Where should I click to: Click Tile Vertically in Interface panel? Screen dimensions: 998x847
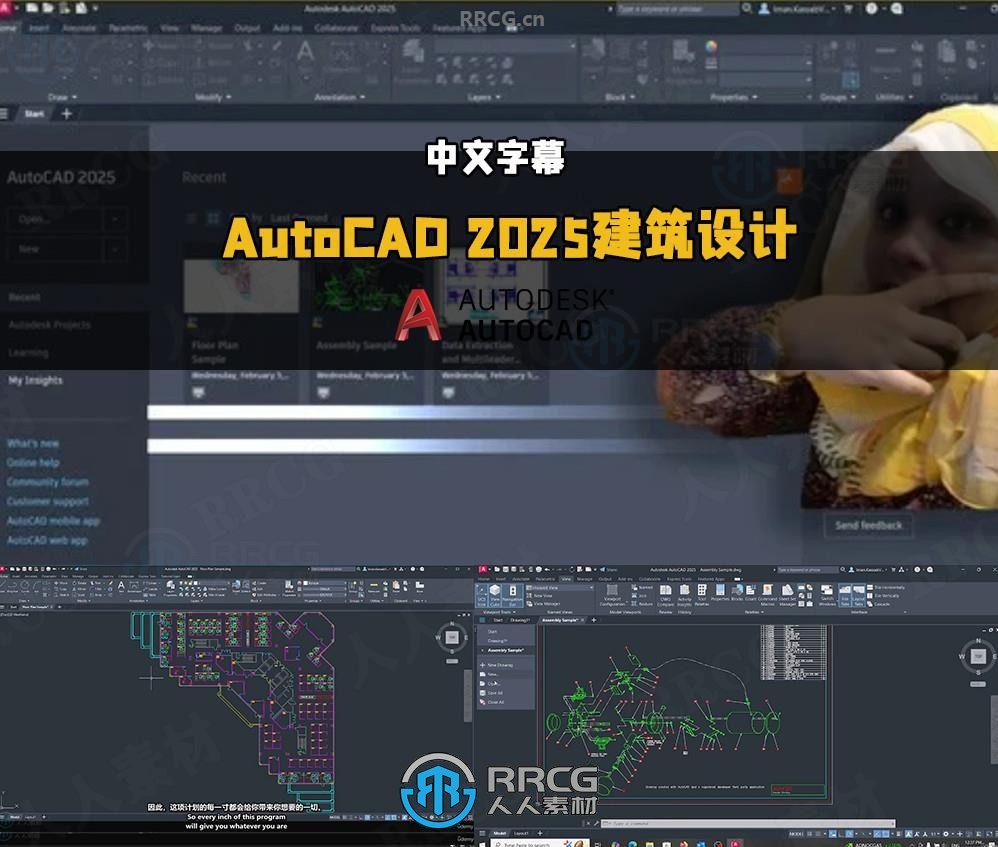pyautogui.click(x=883, y=596)
